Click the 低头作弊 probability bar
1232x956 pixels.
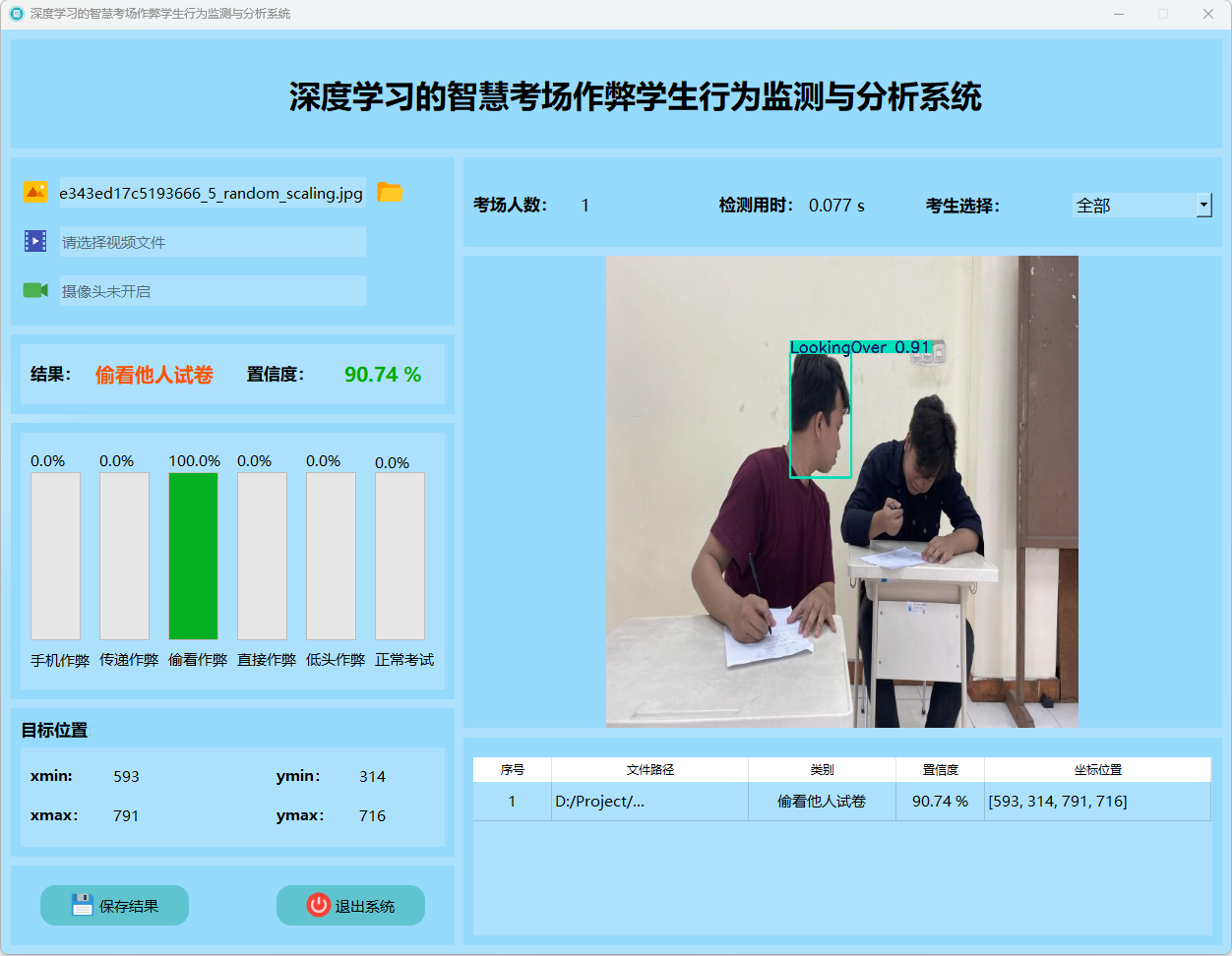(x=331, y=556)
